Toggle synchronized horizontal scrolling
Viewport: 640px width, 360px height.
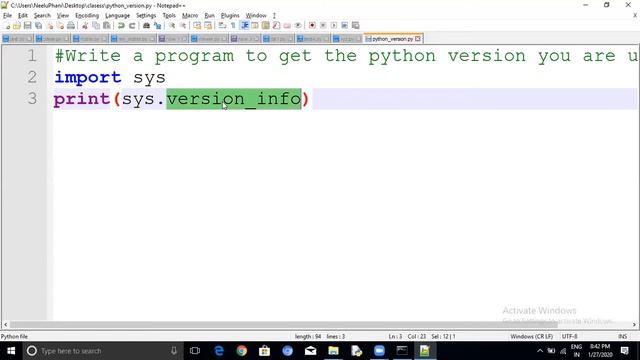click(208, 25)
